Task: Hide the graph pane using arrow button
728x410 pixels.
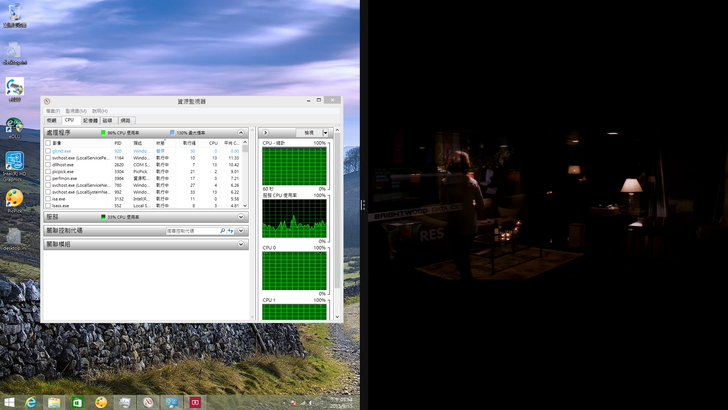Action: click(265, 132)
